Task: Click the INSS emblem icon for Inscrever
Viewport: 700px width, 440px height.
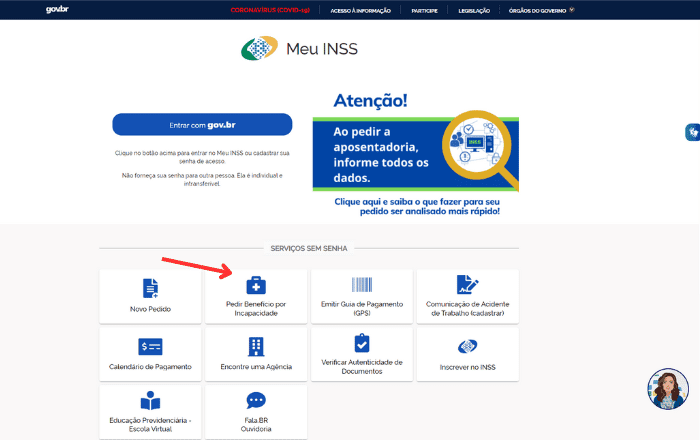Action: (x=467, y=346)
